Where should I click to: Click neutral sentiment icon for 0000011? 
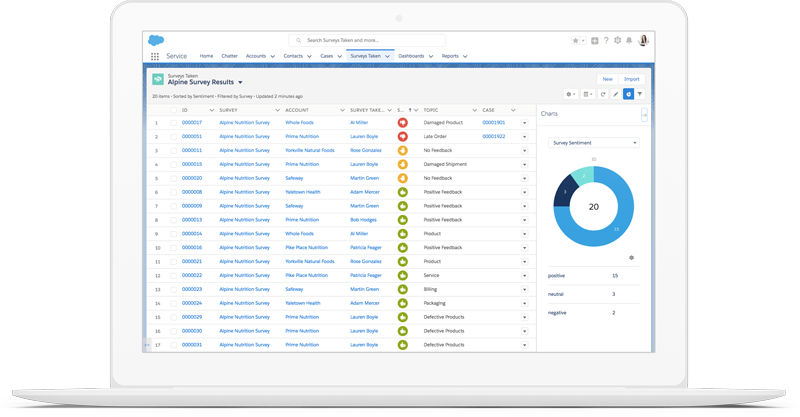(x=403, y=151)
